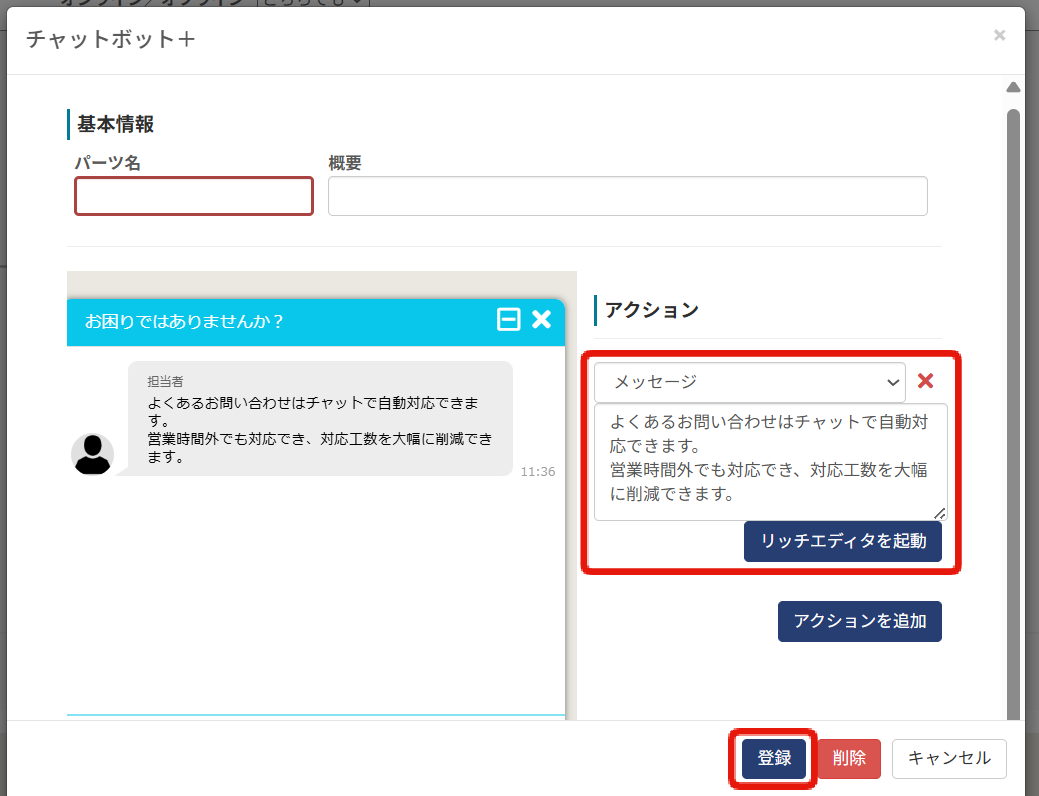Launch the rich editor with リッチエディタを起動
The image size is (1039, 796).
tap(842, 542)
